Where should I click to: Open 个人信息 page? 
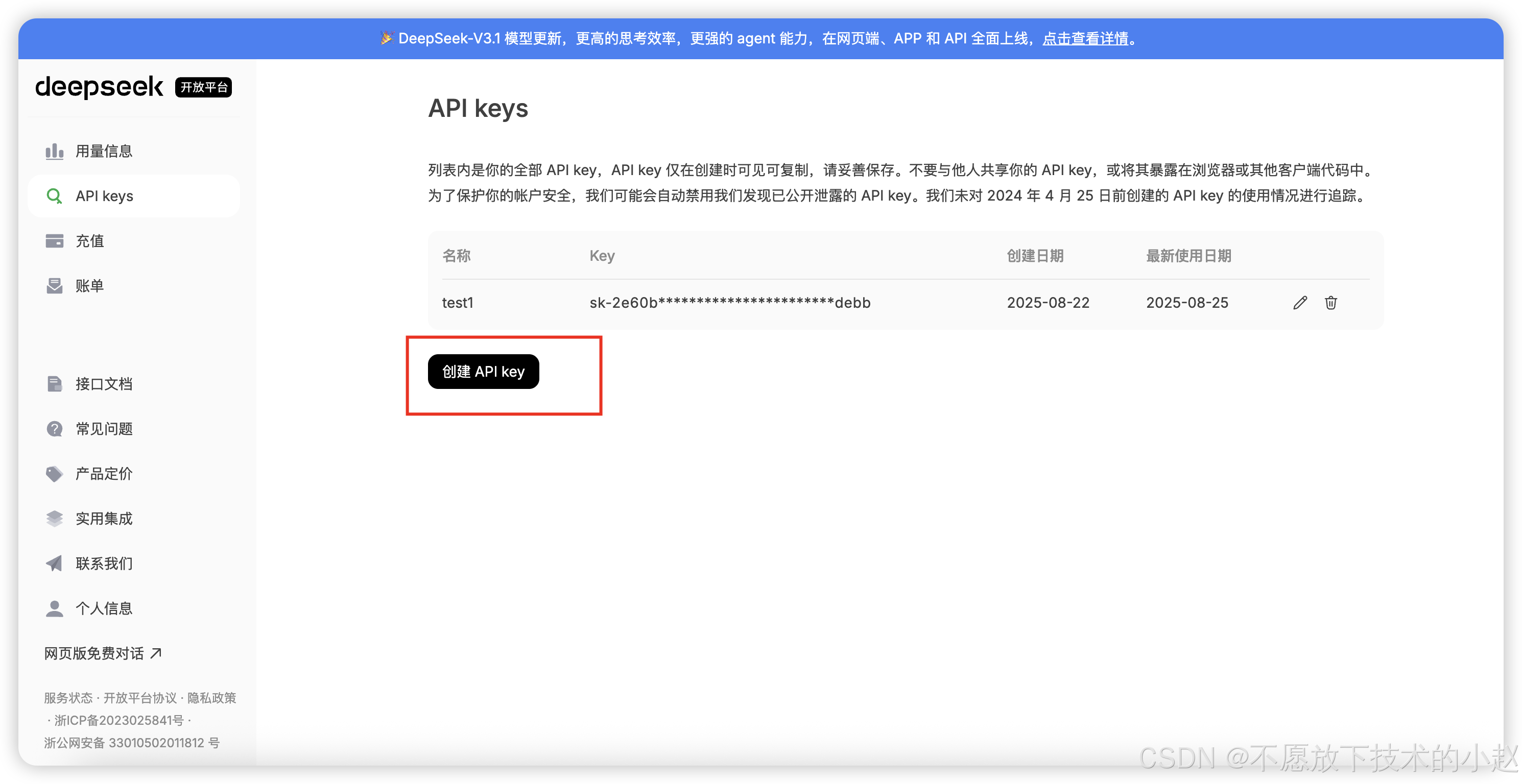coord(133,608)
